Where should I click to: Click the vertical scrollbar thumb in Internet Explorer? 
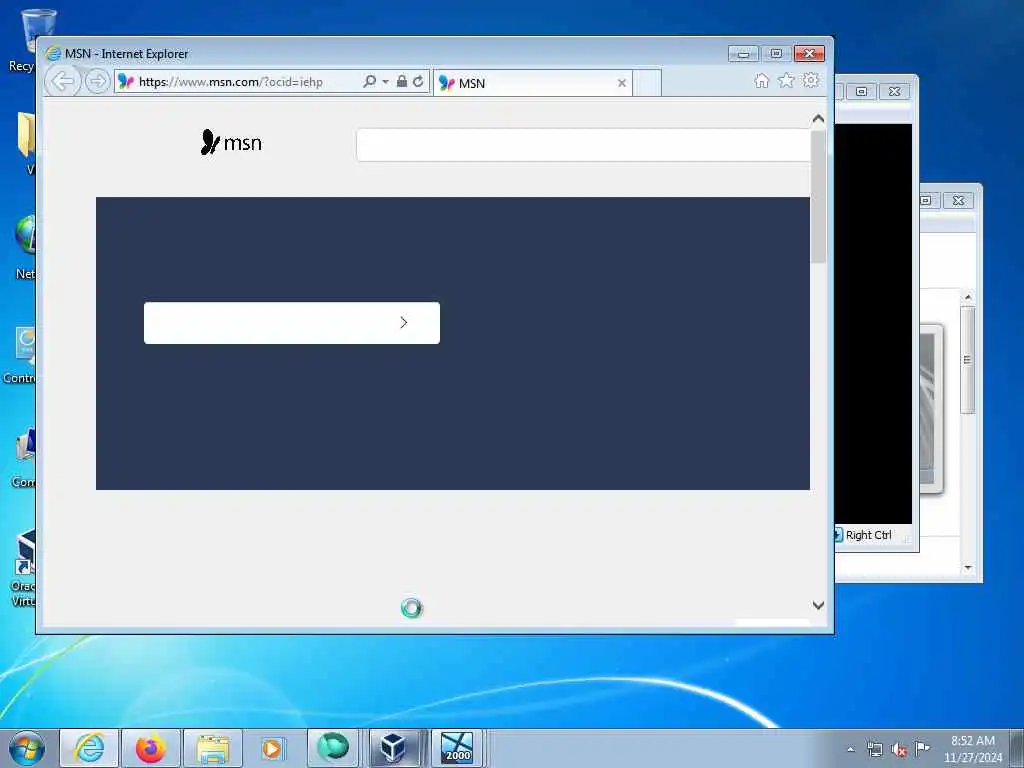coord(818,197)
